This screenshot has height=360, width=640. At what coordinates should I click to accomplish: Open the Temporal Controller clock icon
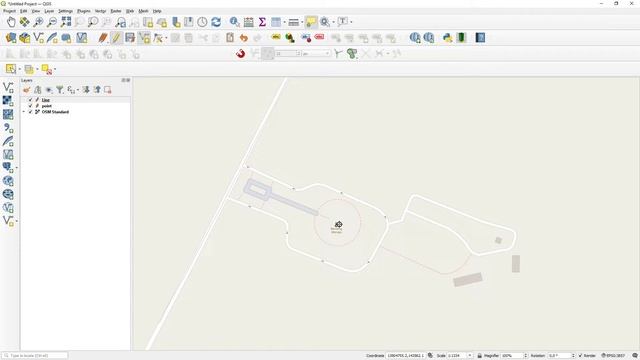point(202,22)
